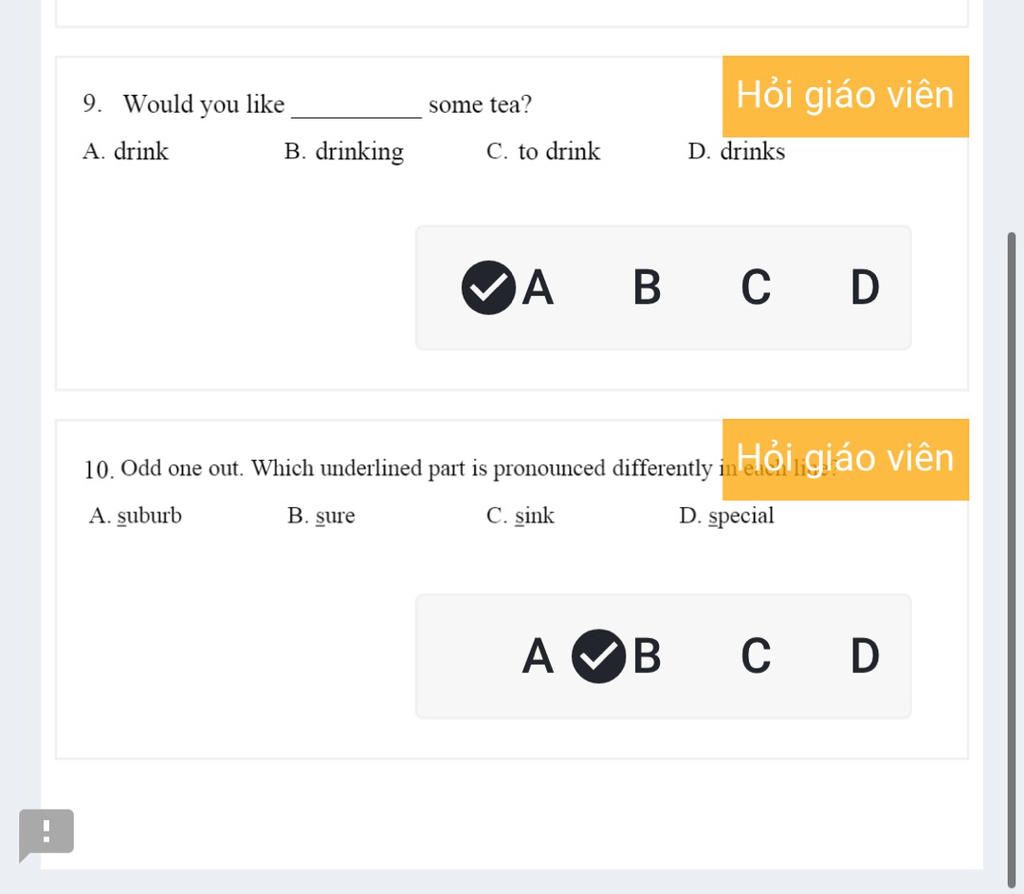Click the option text 'D. drinks'

tap(737, 152)
